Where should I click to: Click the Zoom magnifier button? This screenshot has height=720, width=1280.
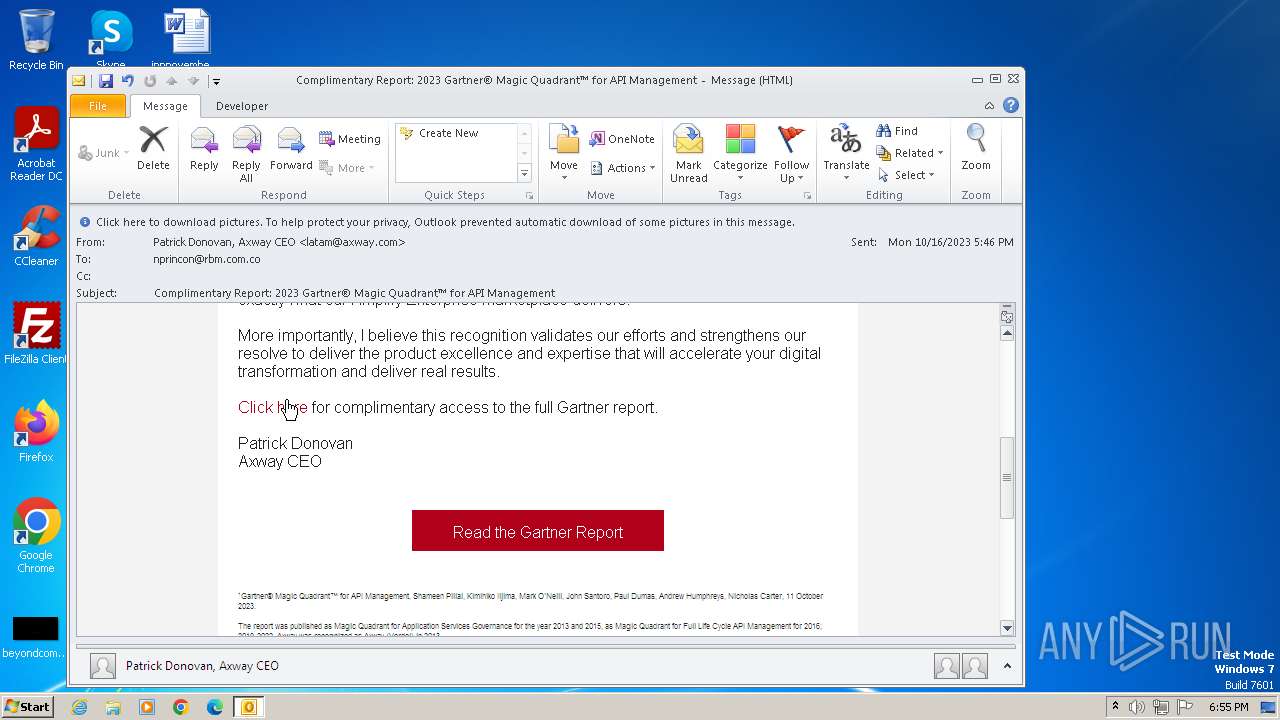click(976, 150)
